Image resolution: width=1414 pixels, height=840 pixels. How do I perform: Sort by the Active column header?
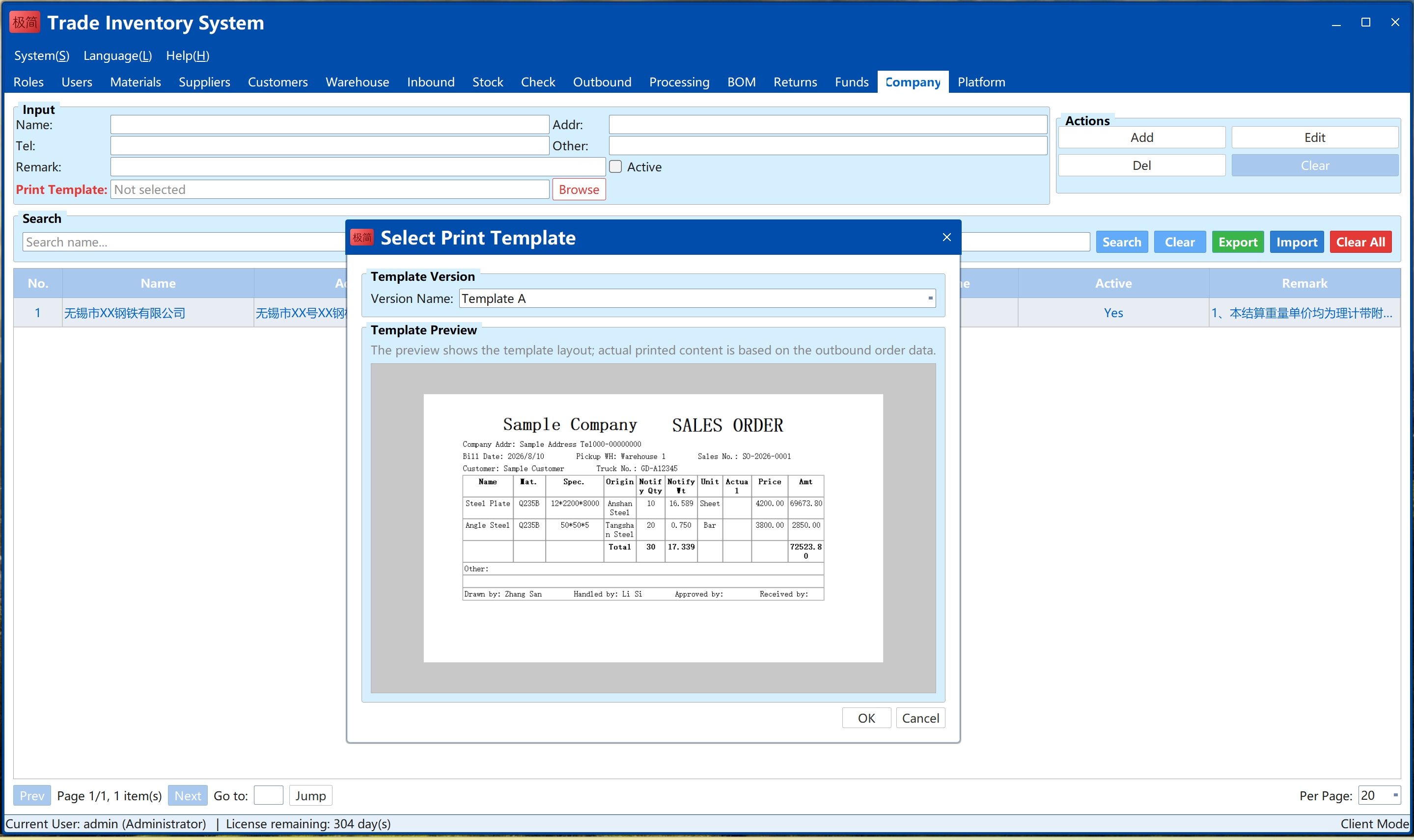(1113, 283)
